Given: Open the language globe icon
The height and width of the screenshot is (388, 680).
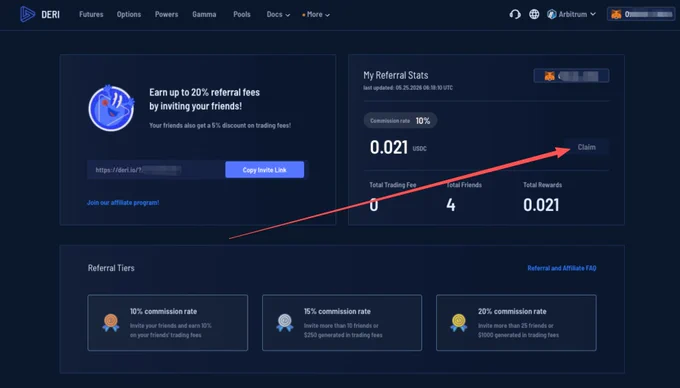Looking at the screenshot, I should (x=534, y=14).
